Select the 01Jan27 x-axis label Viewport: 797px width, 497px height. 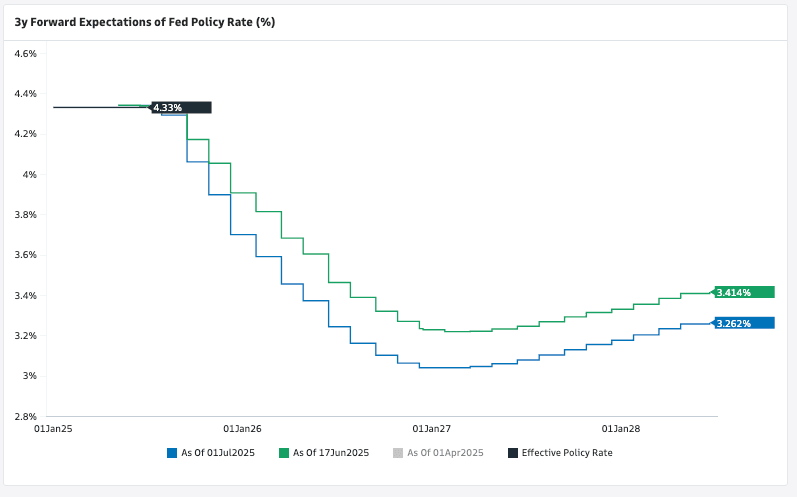[x=432, y=429]
